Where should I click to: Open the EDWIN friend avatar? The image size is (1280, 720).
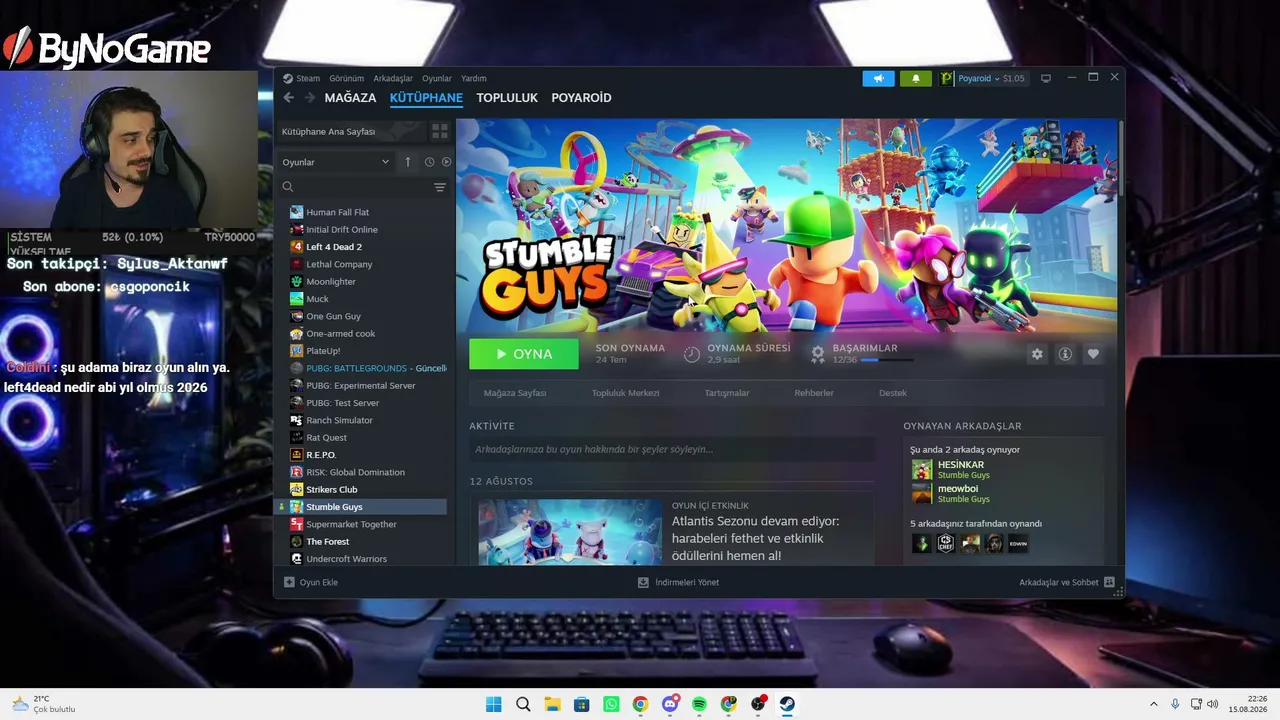point(1018,543)
